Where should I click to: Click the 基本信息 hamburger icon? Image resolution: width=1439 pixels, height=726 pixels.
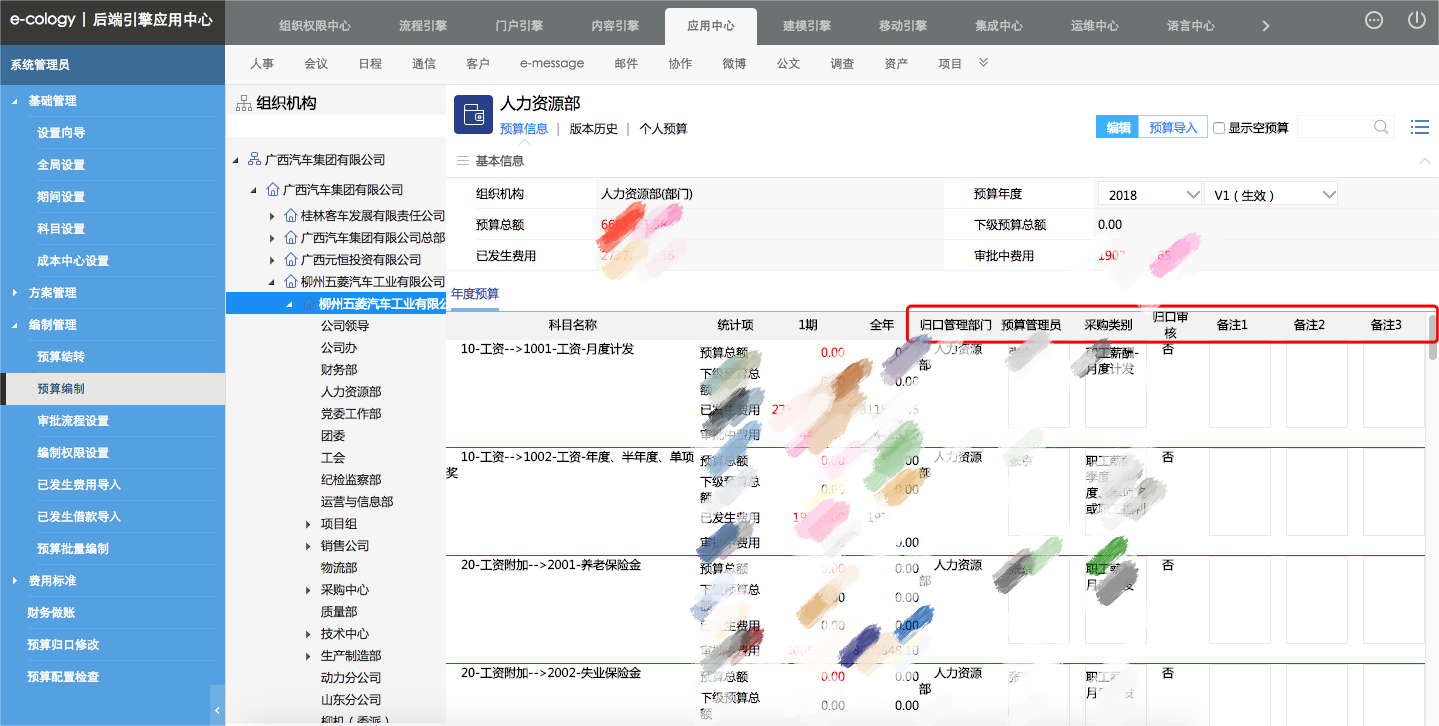[x=462, y=161]
